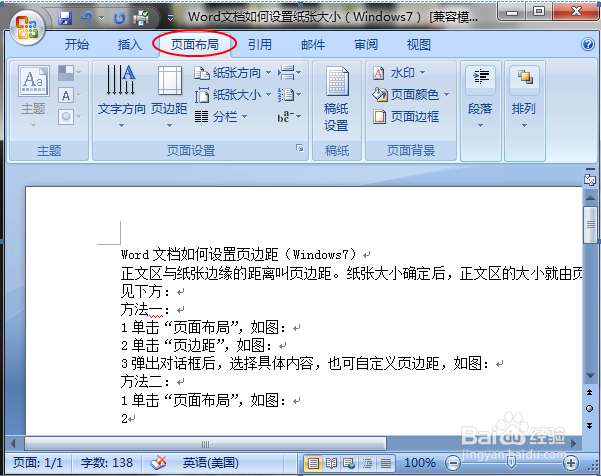Click the zoom out minus button
Viewport: 601px width, 476px height.
click(453, 463)
